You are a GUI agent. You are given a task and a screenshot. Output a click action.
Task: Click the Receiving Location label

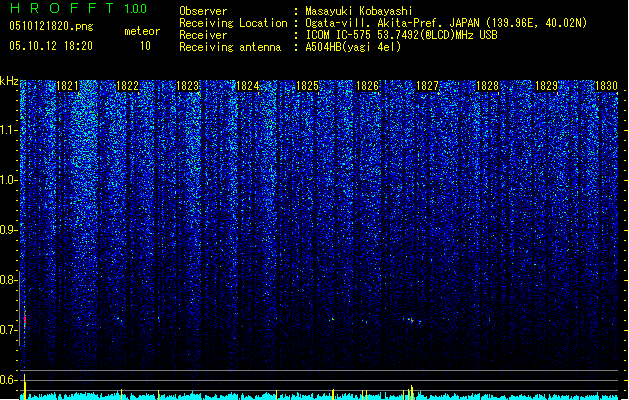tap(233, 23)
